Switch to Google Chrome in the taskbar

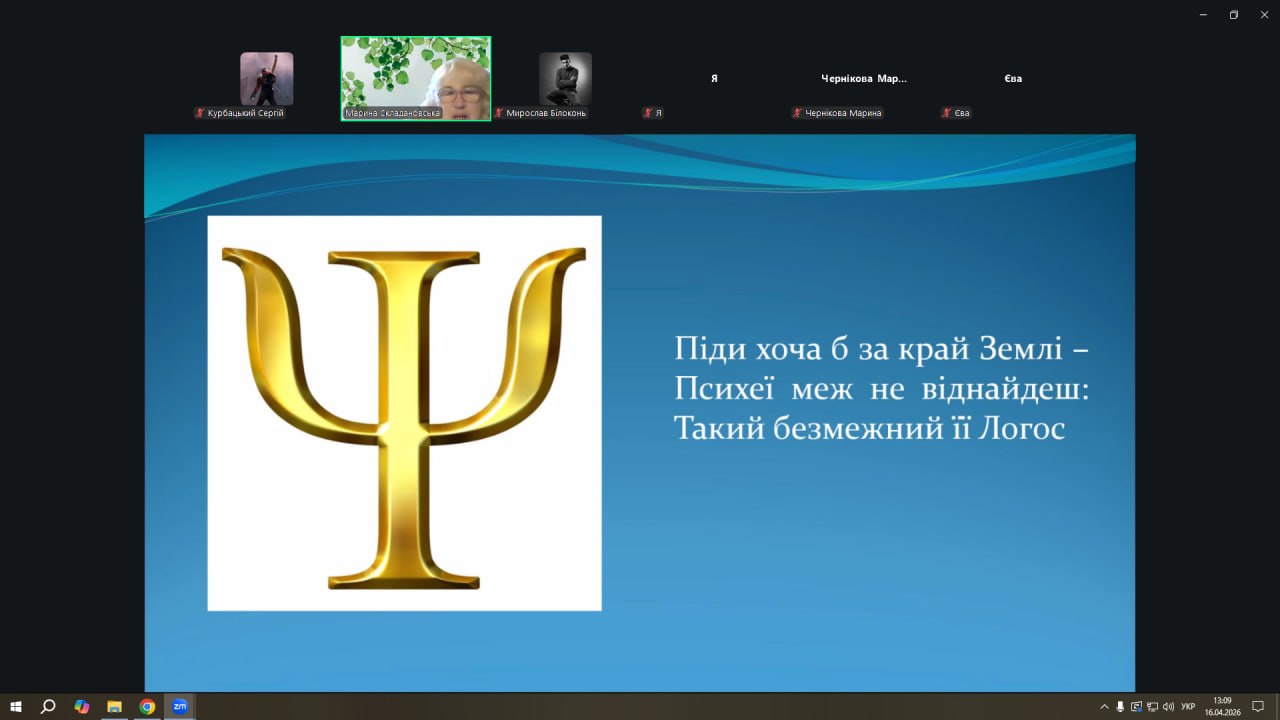(x=147, y=706)
